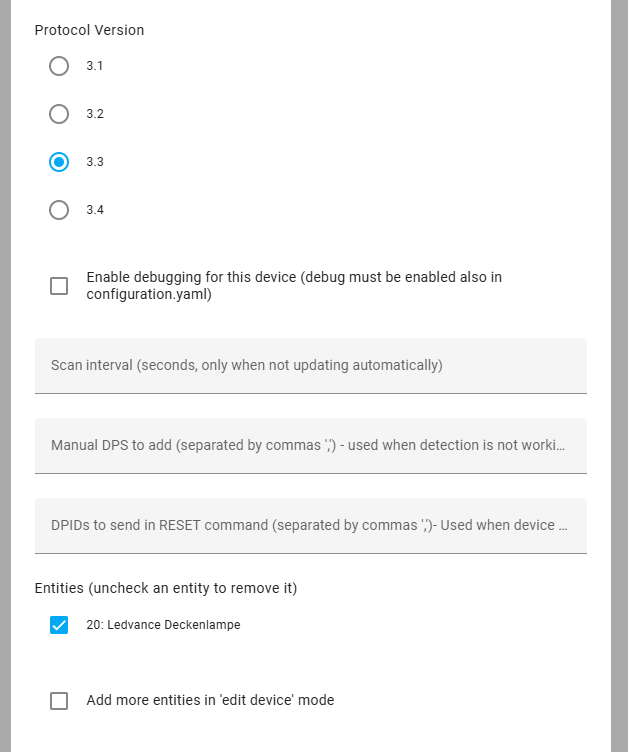Click the selected 3.3 radio circle

59,162
